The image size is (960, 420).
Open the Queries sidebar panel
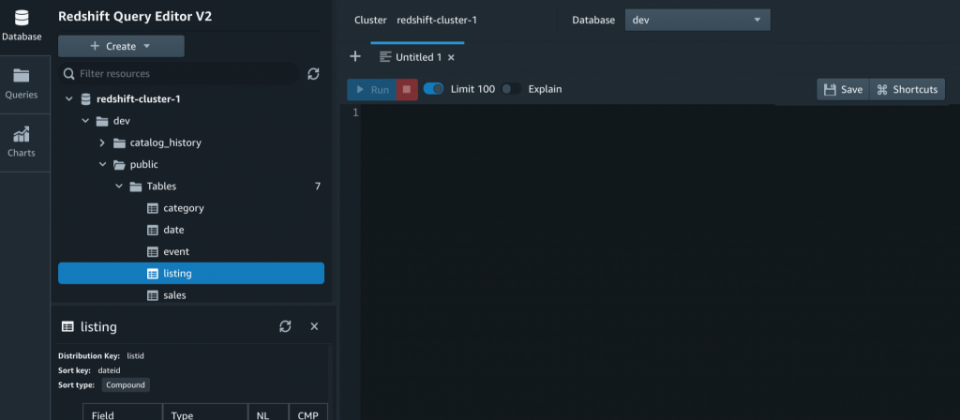(x=21, y=84)
